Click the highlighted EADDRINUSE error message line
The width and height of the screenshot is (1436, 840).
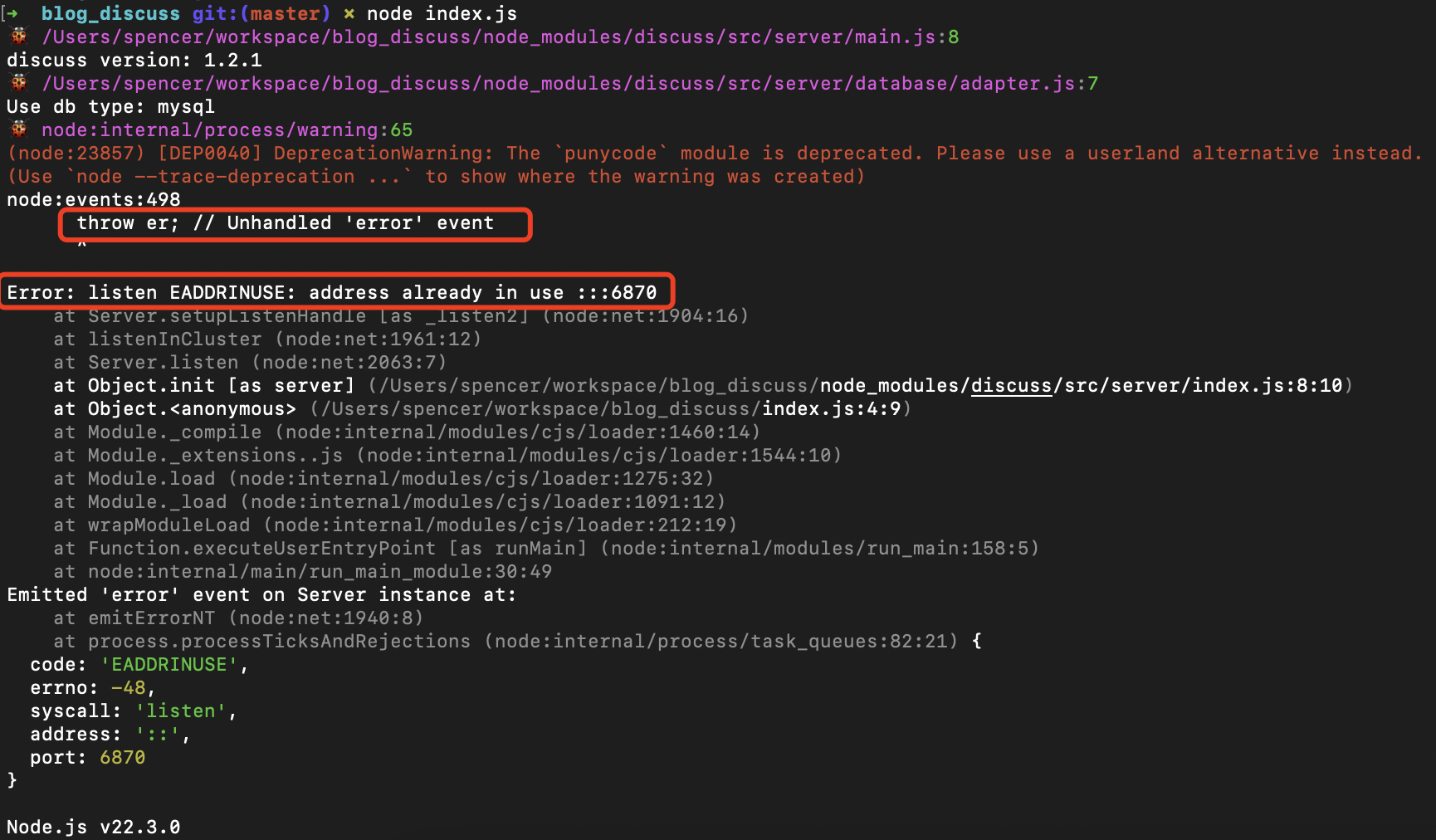coord(332,292)
